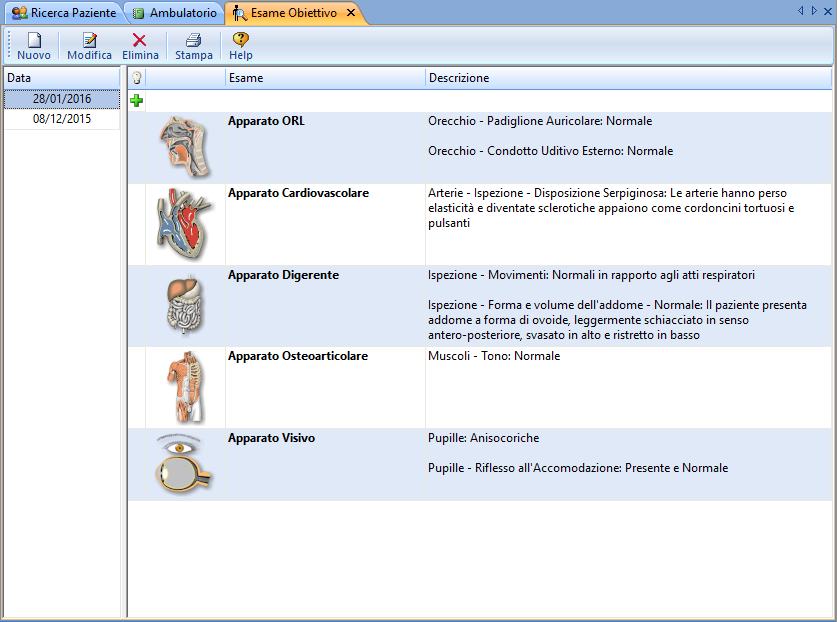
Task: Select the date 08/12/2015
Action: tap(62, 119)
